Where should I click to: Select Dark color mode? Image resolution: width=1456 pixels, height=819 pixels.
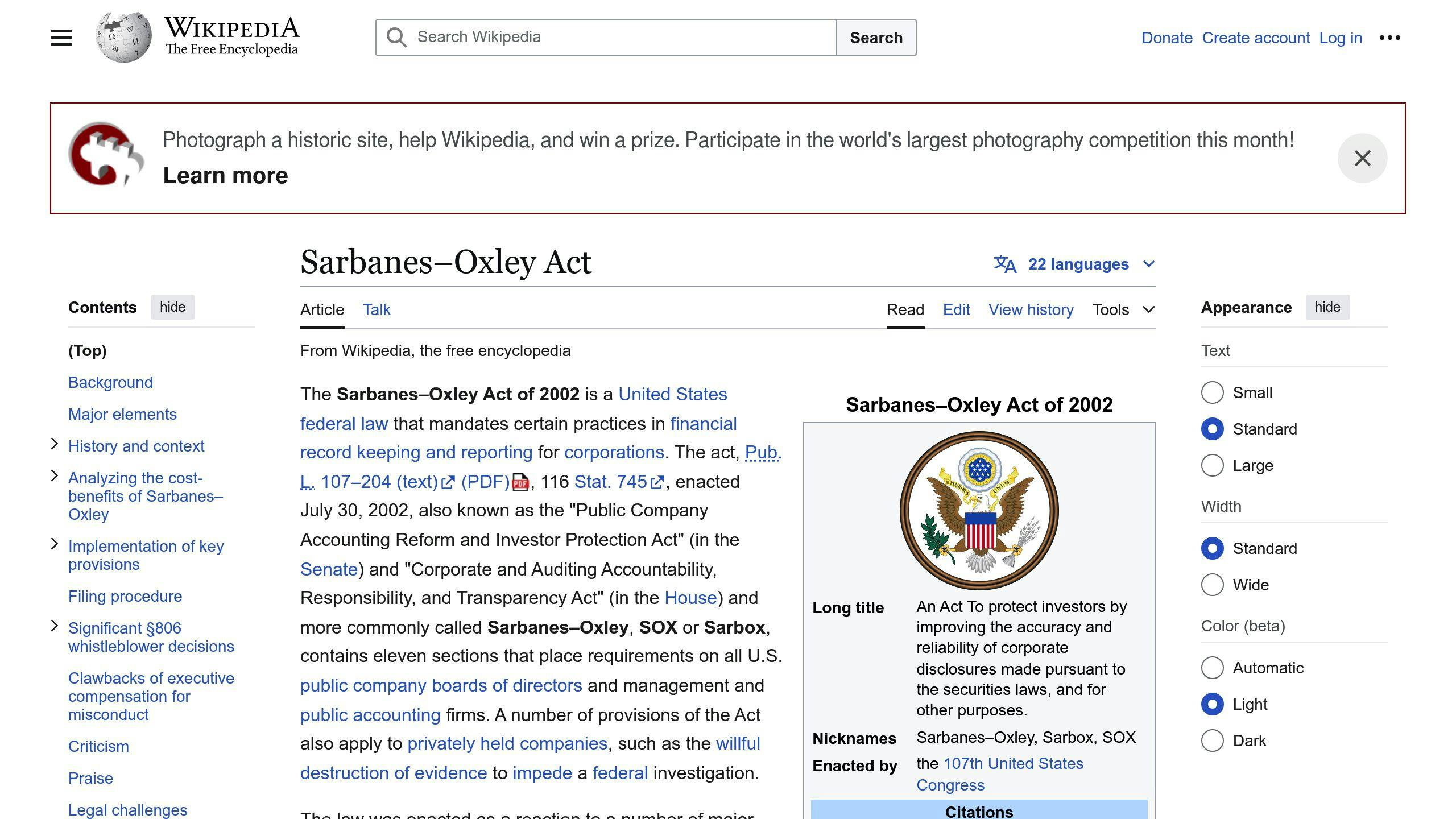[1212, 741]
